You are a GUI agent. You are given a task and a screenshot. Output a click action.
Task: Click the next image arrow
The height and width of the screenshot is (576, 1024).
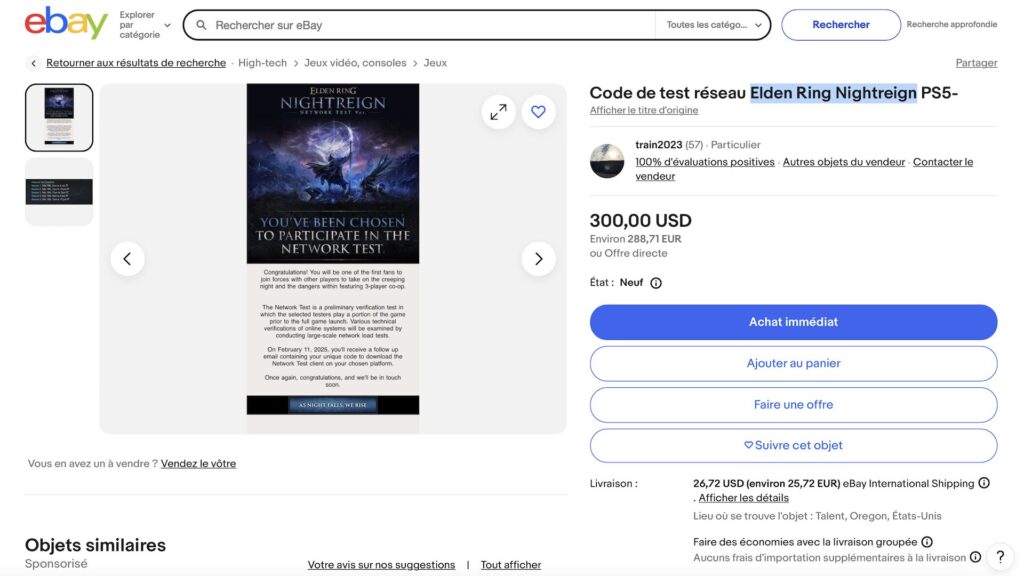538,258
